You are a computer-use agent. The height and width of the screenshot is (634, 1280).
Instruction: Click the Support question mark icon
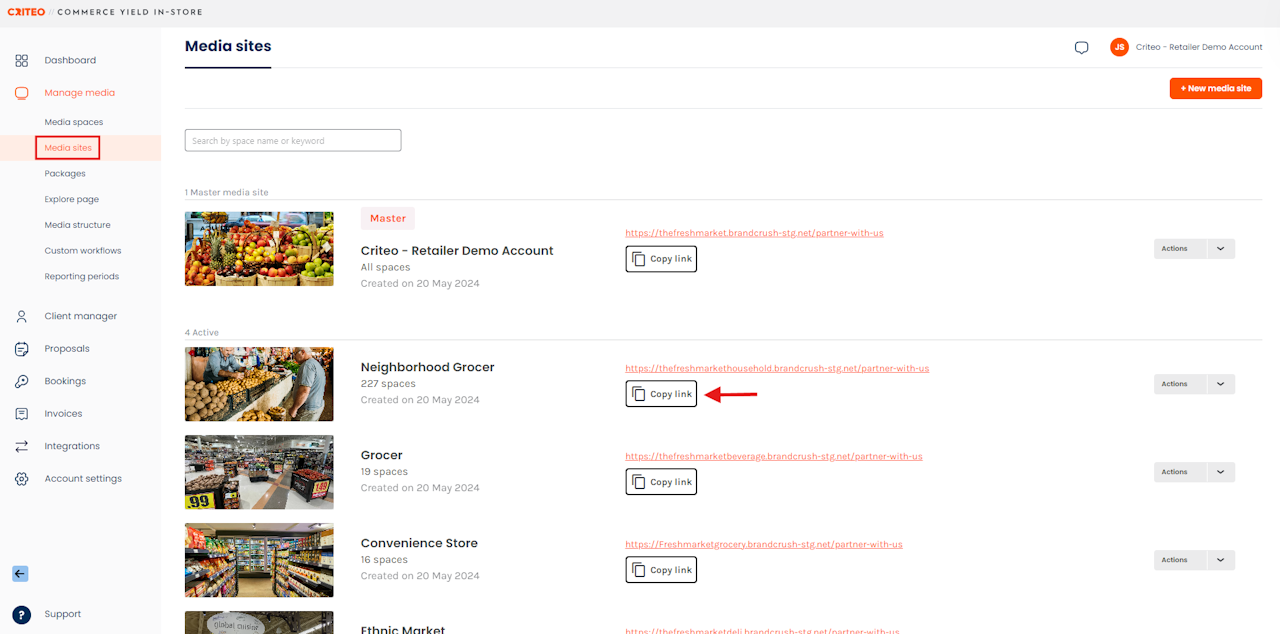point(21,614)
